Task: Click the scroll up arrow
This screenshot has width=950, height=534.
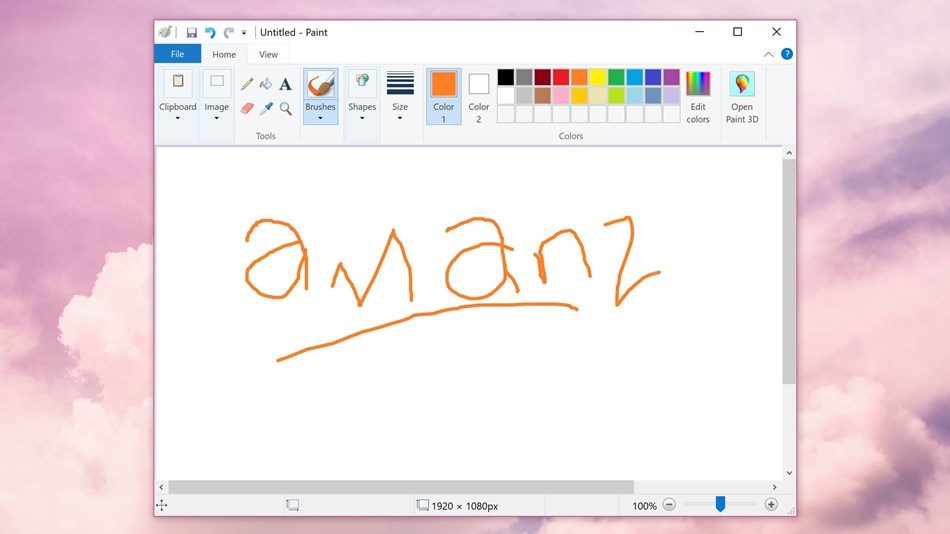Action: click(789, 153)
